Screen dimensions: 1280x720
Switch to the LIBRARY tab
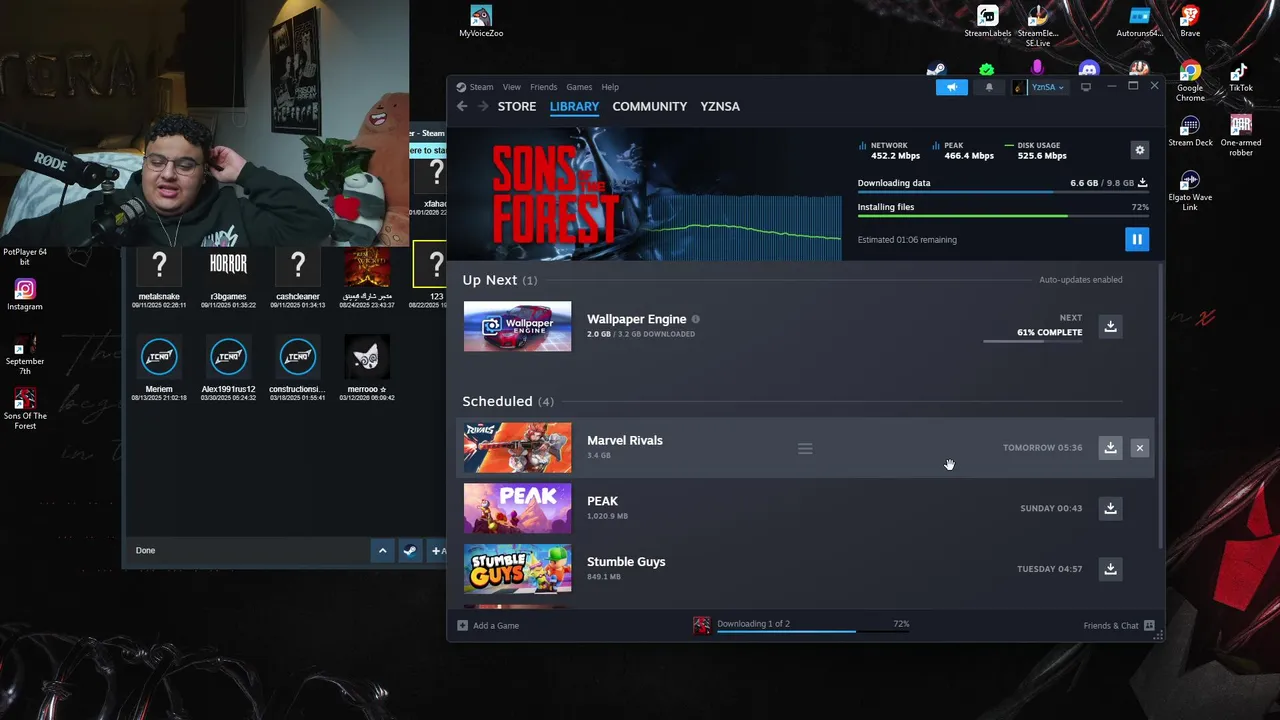click(x=574, y=106)
